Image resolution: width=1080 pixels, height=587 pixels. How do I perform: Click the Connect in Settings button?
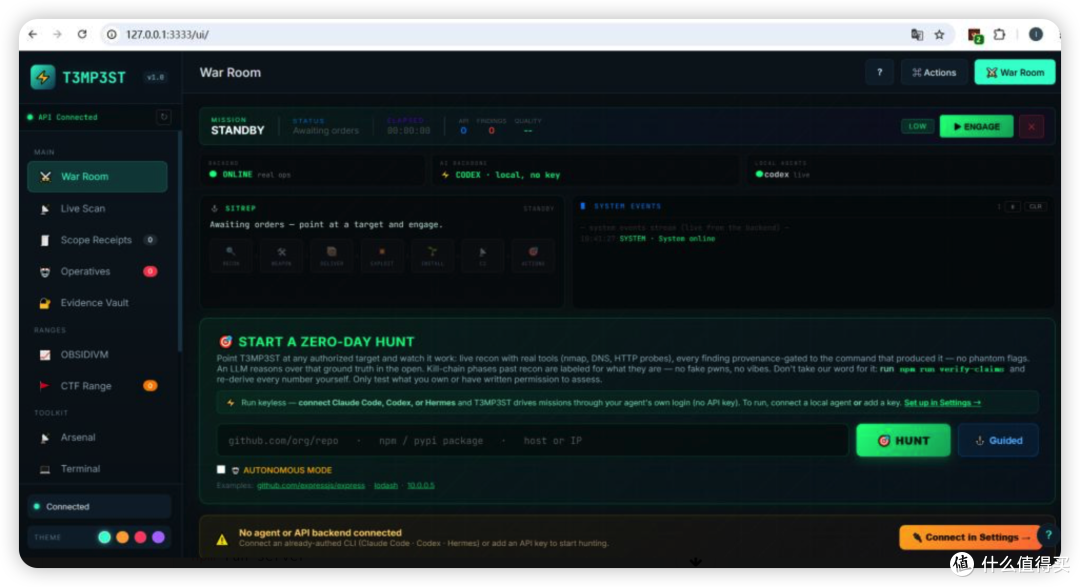pos(970,537)
